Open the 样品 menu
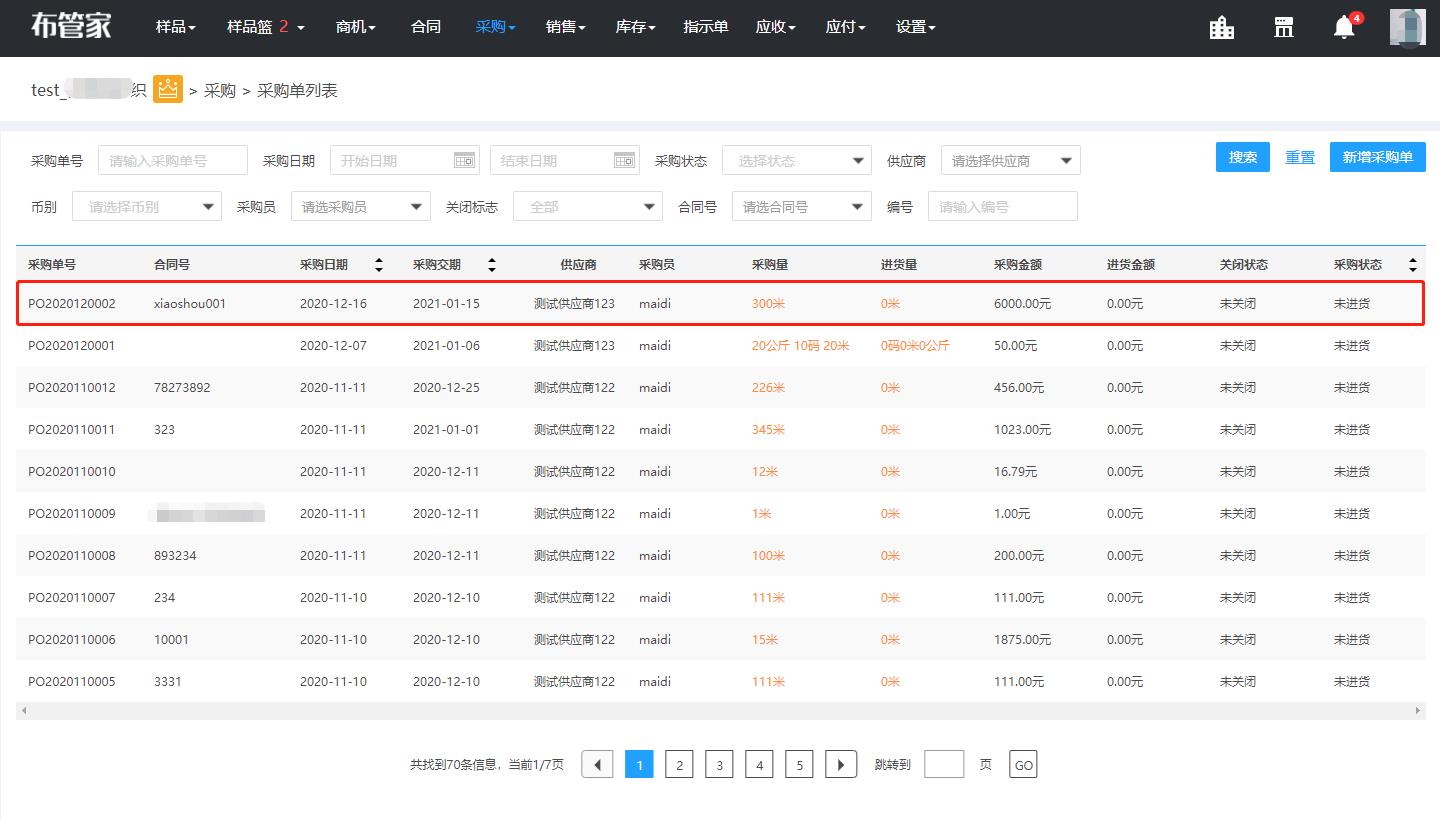Viewport: 1440px width, 821px height. point(175,27)
